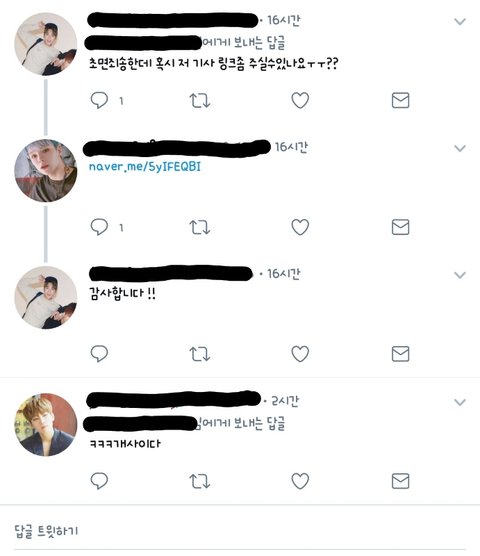
Task: Click the 답글 트윗하기 reply field
Action: pyautogui.click(x=240, y=531)
